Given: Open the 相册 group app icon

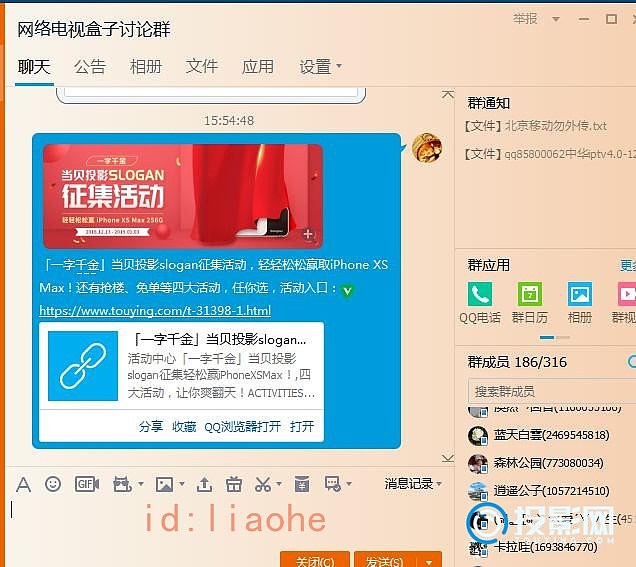Looking at the screenshot, I should (x=580, y=294).
